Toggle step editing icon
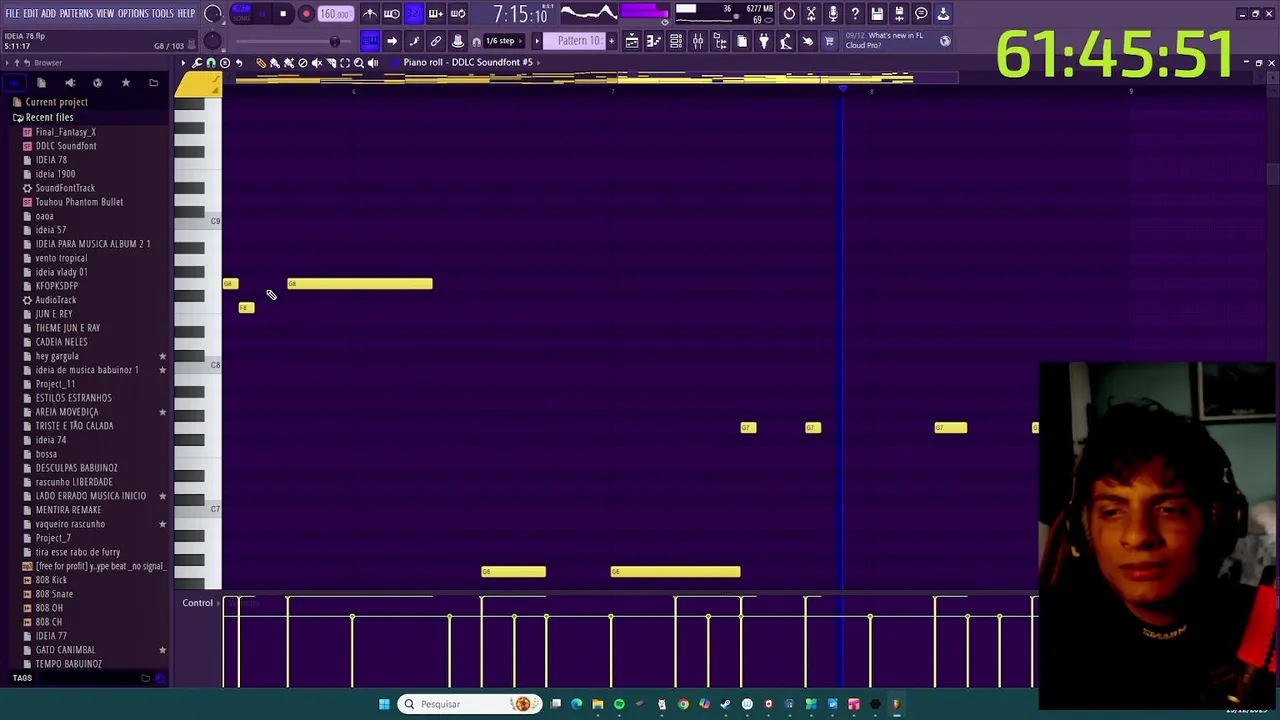The image size is (1280, 720). click(414, 41)
